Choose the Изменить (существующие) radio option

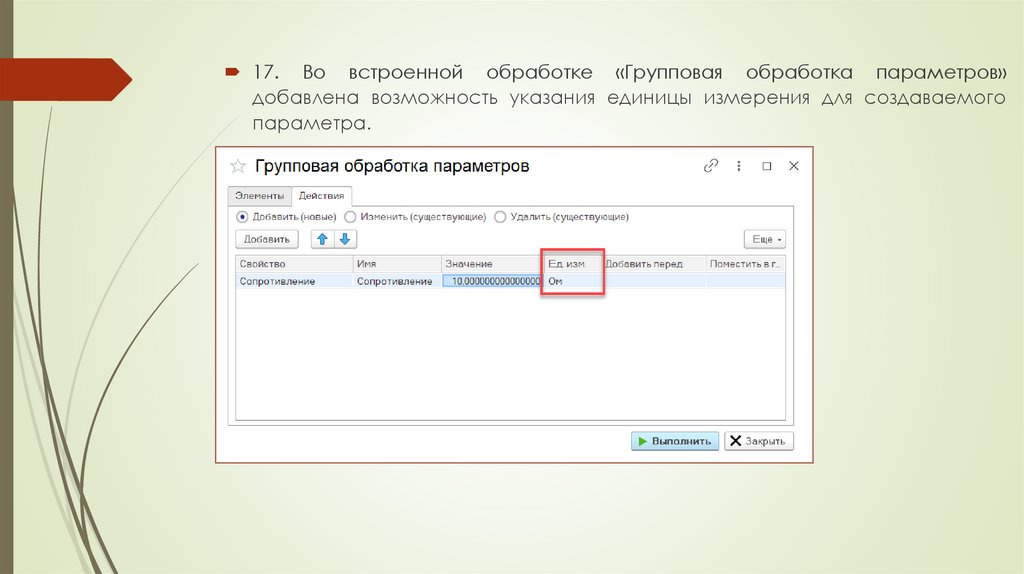coord(350,216)
